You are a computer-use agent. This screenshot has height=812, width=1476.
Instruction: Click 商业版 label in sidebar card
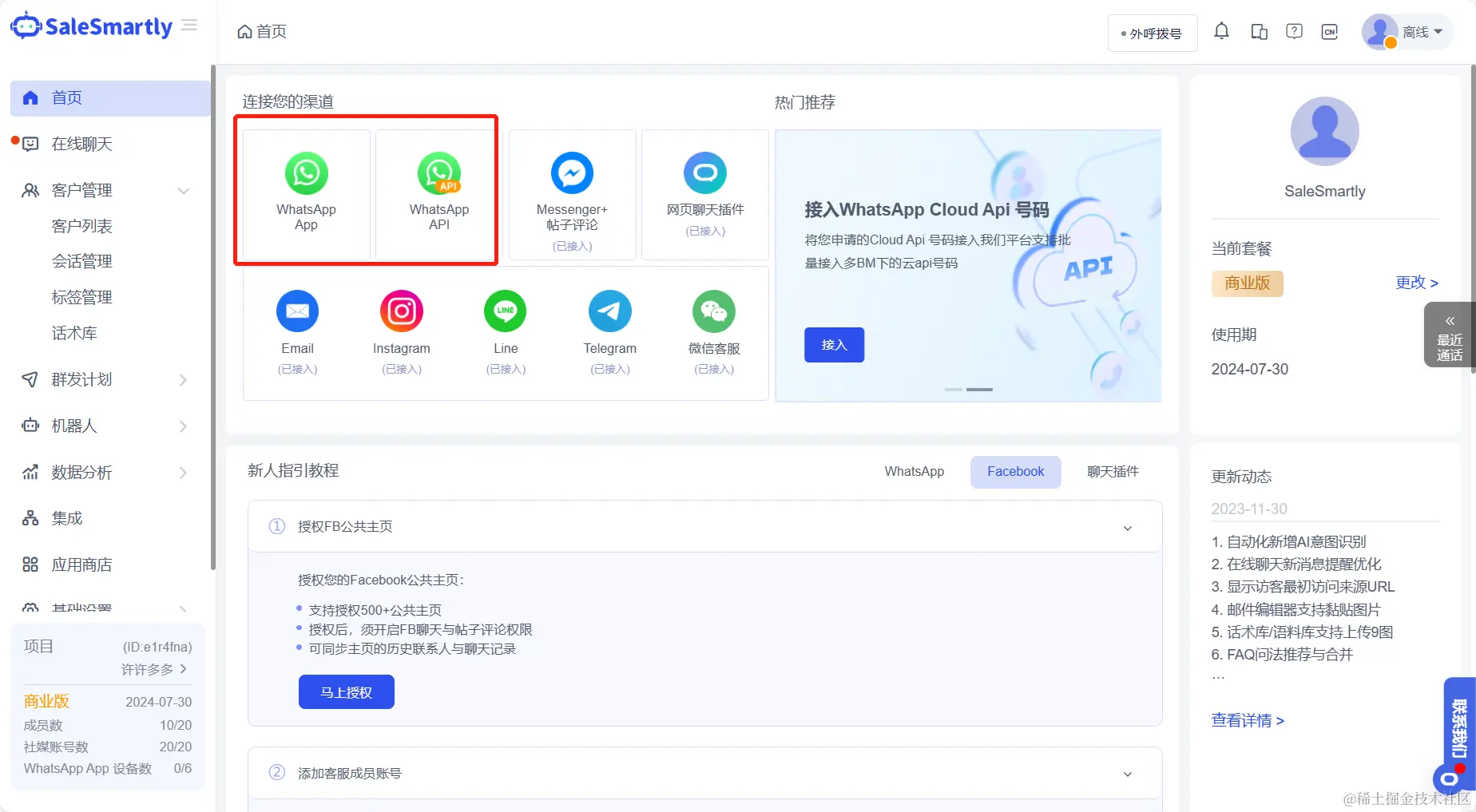pyautogui.click(x=46, y=701)
